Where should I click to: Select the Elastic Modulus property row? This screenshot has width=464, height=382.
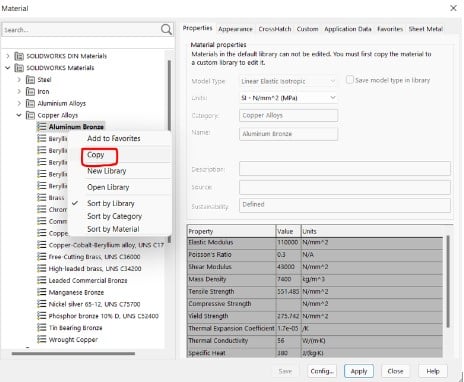[315, 242]
